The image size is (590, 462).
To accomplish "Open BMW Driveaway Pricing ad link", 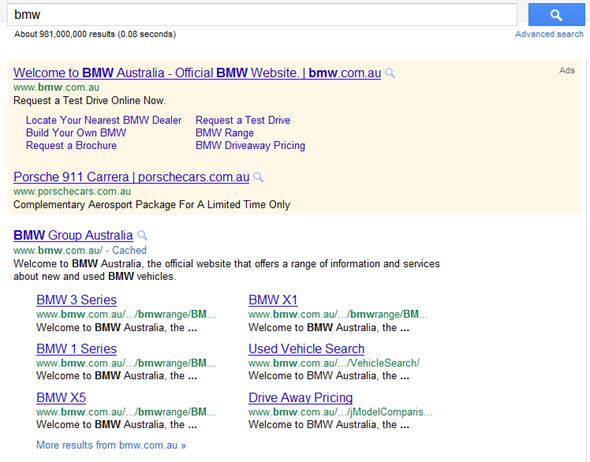I will [x=250, y=146].
